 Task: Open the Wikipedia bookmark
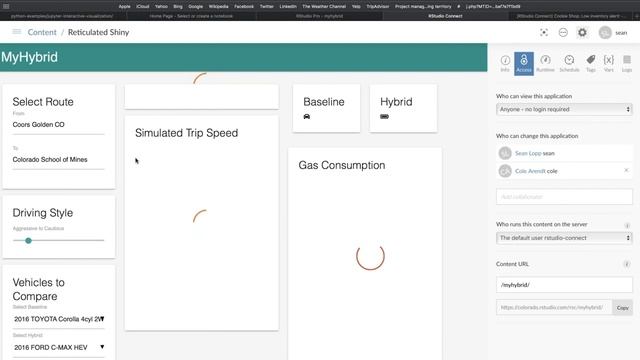tap(218, 7)
